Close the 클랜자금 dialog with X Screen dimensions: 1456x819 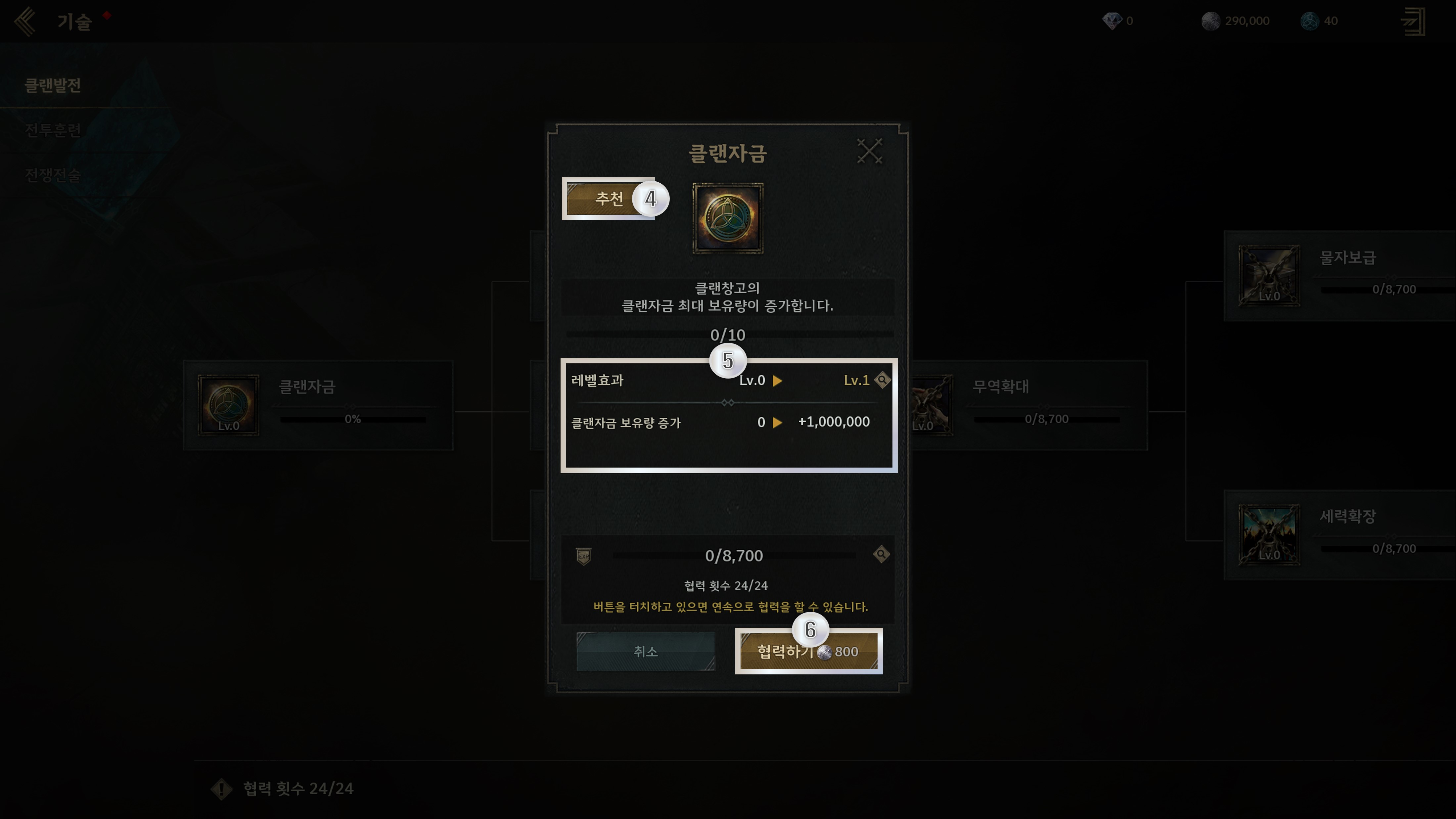pyautogui.click(x=869, y=151)
